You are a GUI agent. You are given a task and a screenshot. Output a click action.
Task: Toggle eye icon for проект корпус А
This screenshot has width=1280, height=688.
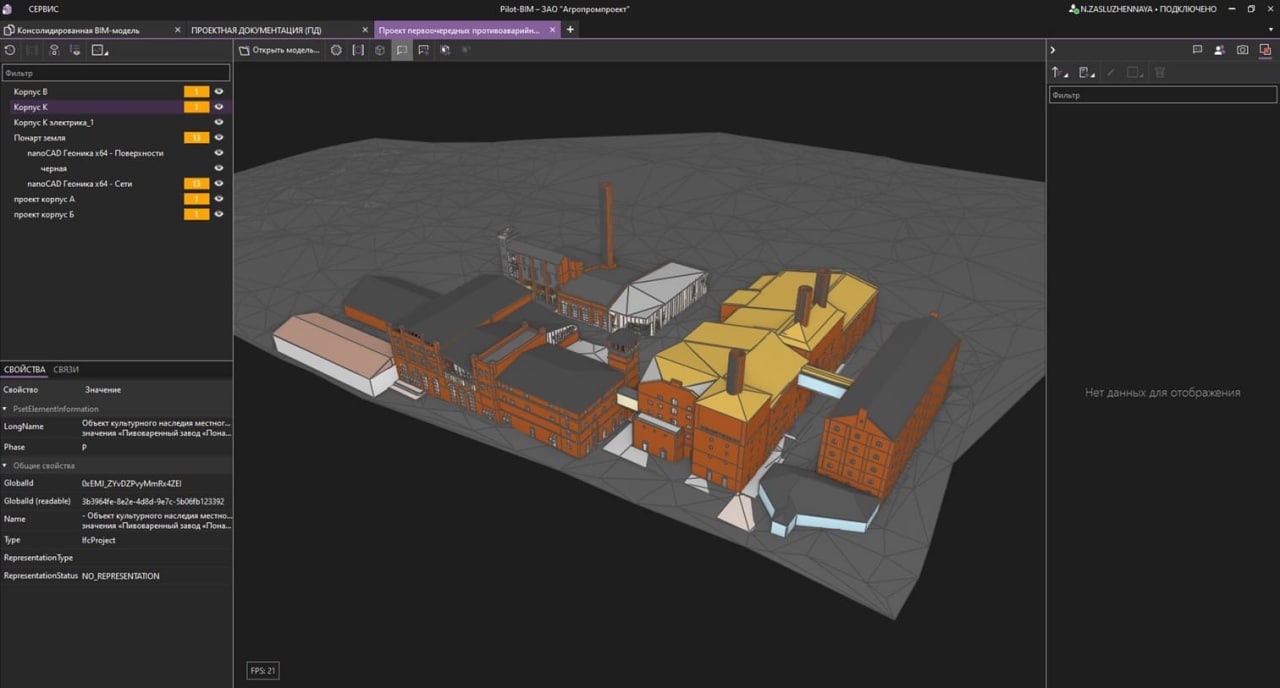click(218, 199)
